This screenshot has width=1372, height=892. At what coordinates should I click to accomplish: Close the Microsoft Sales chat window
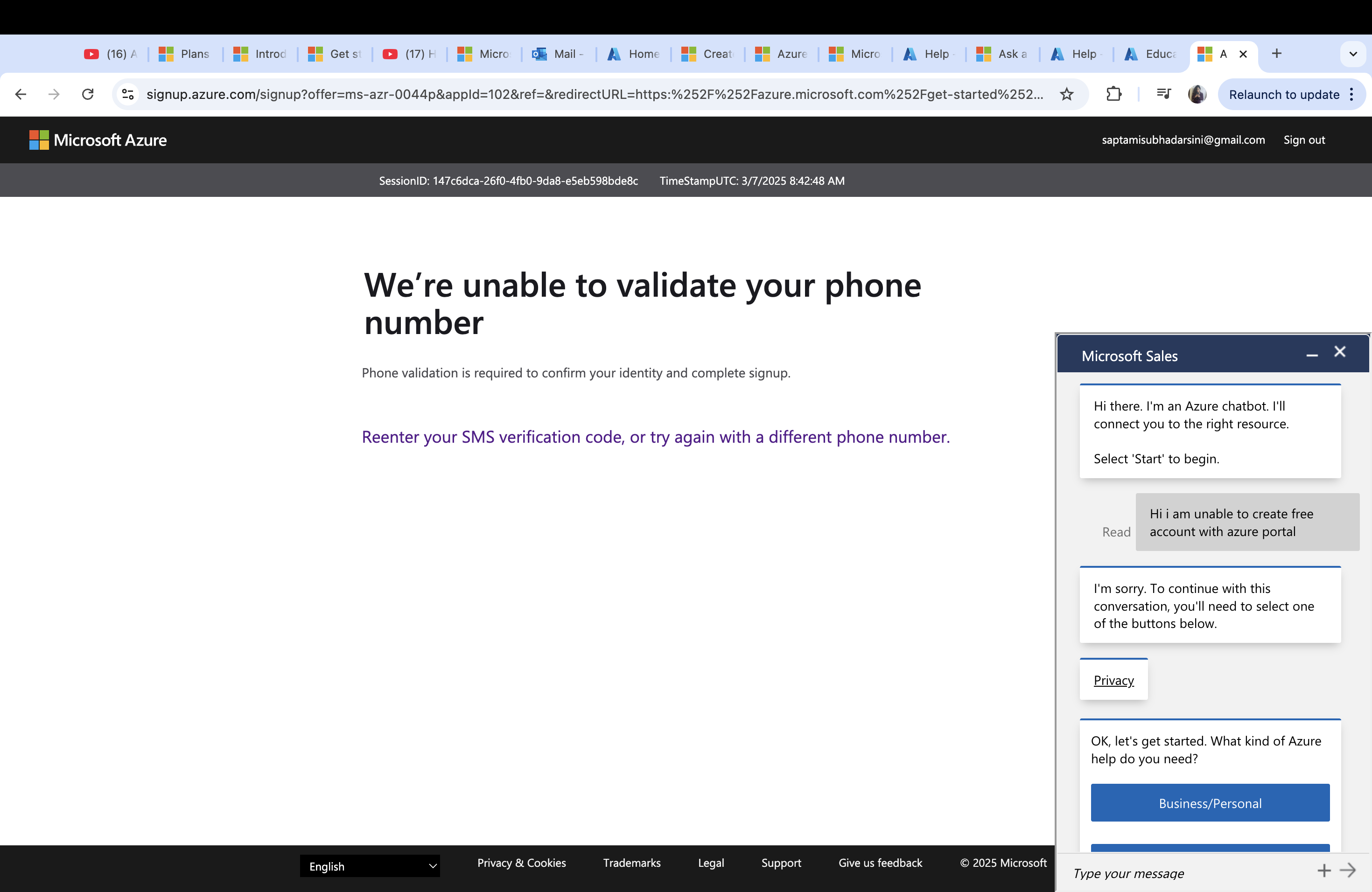point(1340,351)
